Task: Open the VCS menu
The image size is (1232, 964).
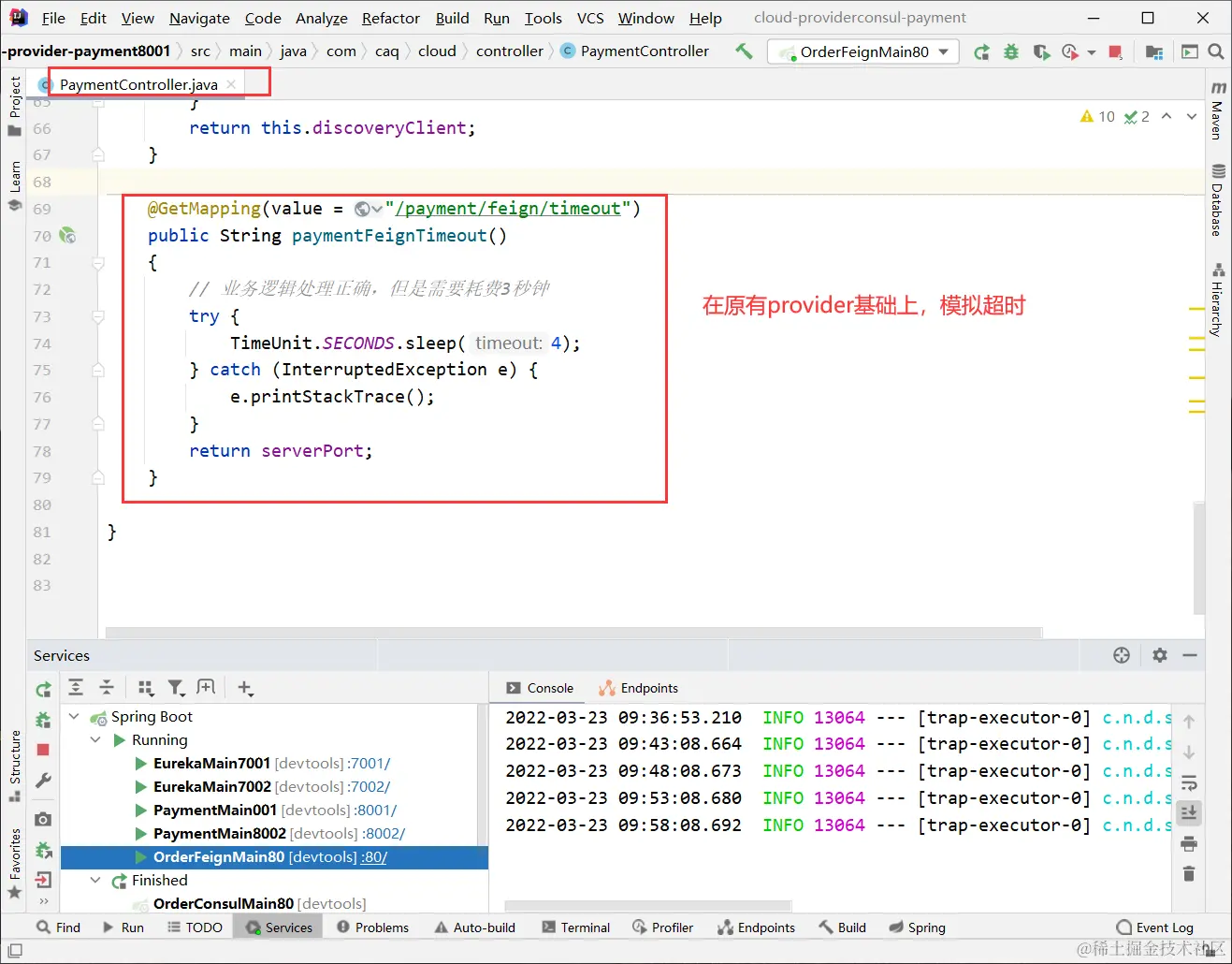Action: coord(589,18)
